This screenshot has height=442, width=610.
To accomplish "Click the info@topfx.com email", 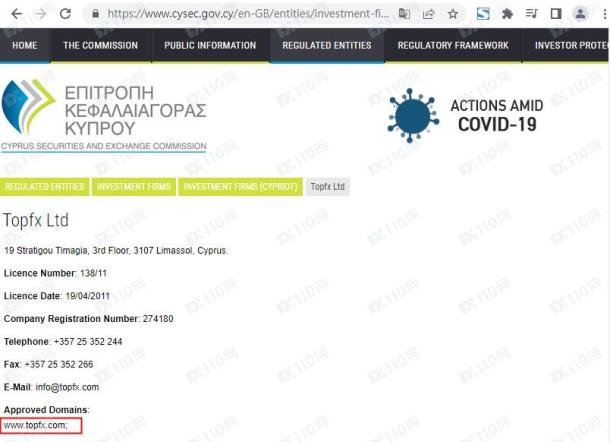I will 67,387.
